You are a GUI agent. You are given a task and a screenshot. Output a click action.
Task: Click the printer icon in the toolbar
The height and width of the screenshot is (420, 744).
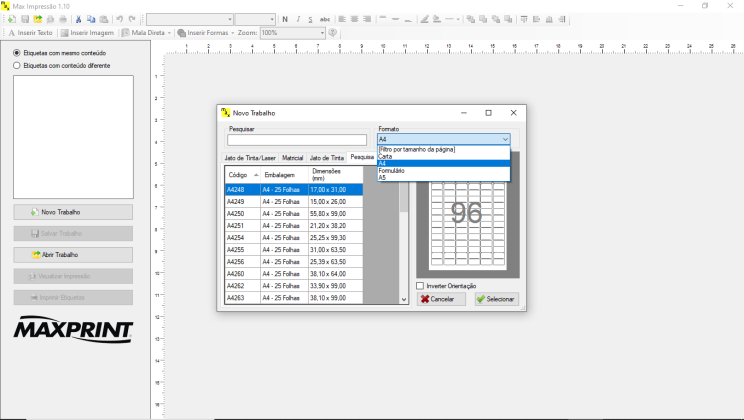point(63,19)
